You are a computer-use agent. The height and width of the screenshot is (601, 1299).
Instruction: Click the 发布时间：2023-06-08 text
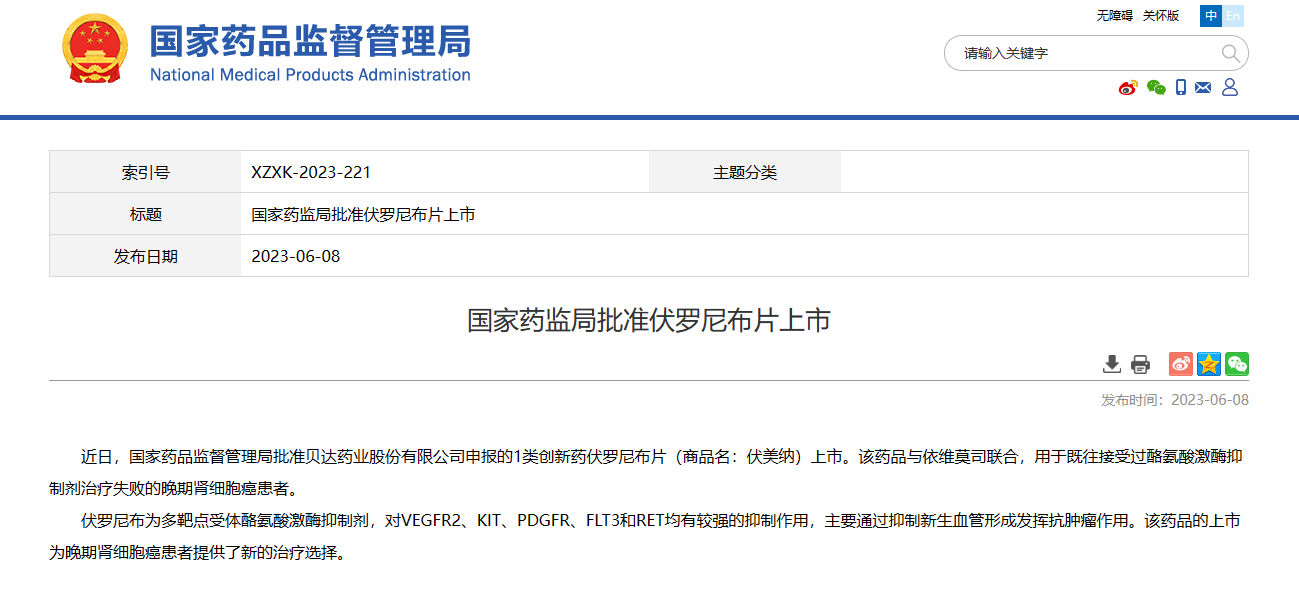1175,400
